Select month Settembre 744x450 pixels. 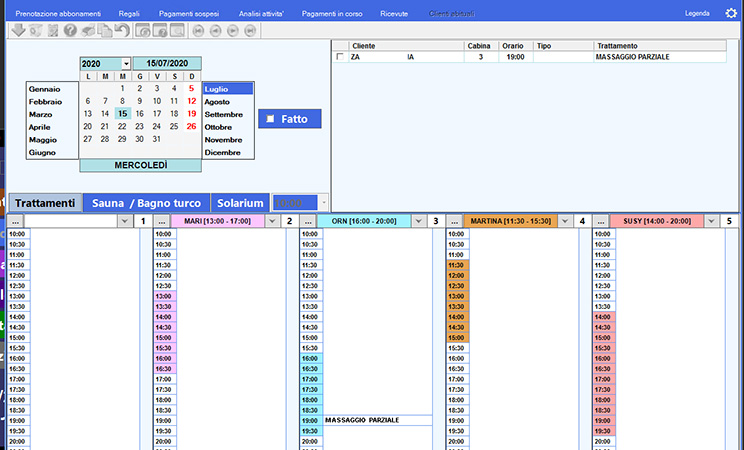click(223, 114)
